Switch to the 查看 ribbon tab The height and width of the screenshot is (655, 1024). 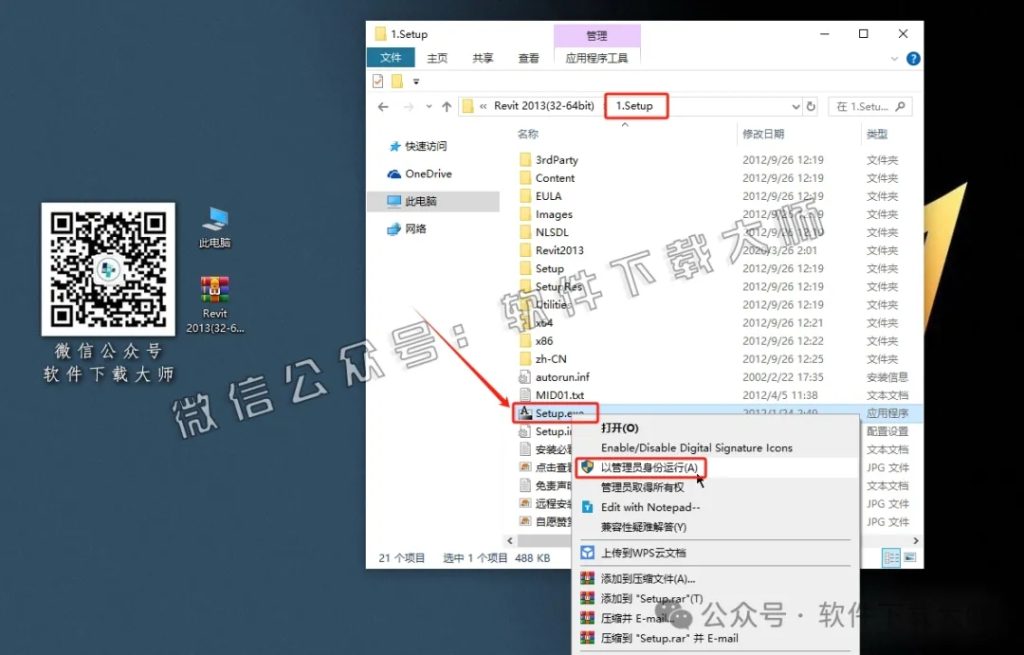(x=529, y=58)
